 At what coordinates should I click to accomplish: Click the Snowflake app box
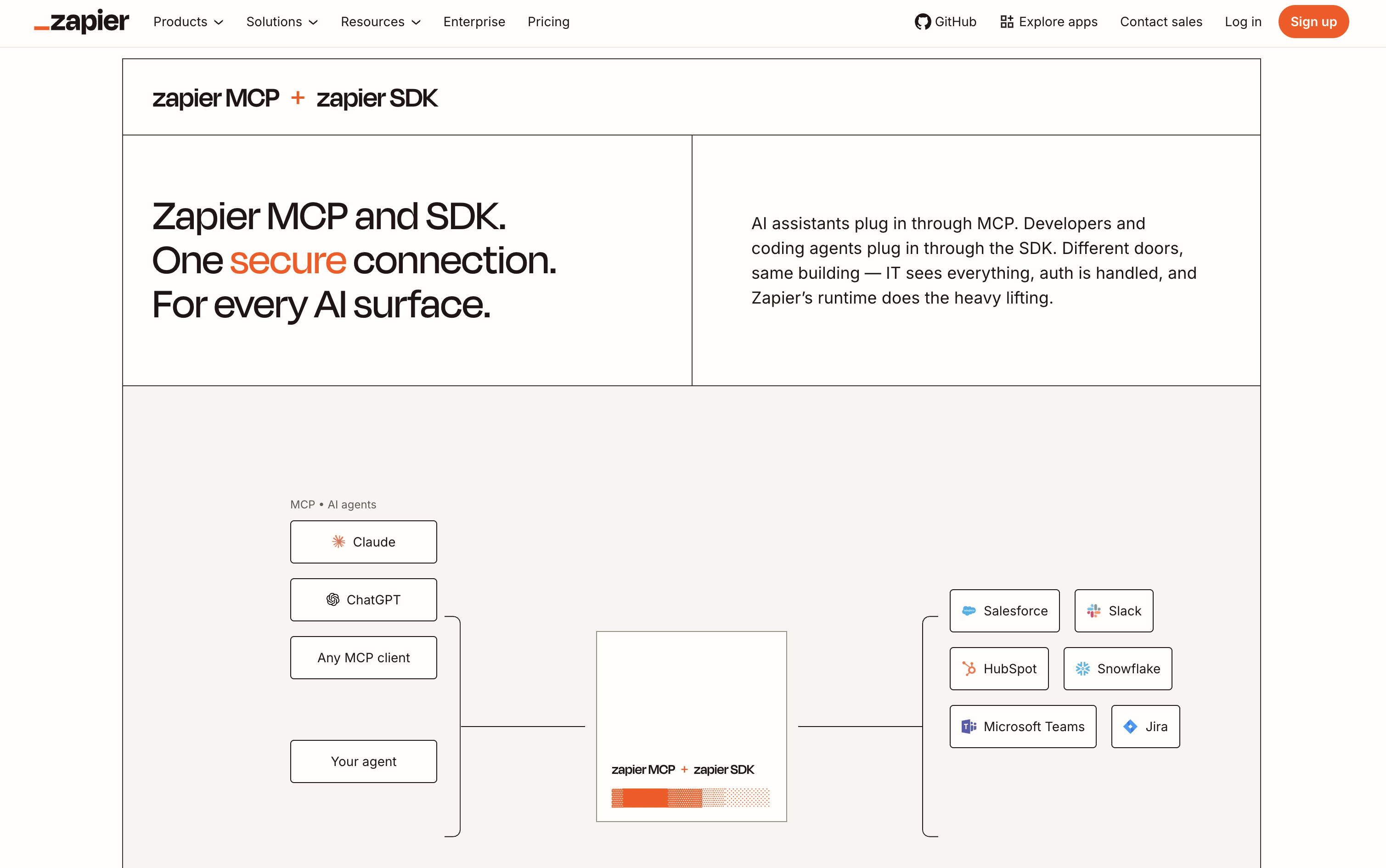pos(1118,669)
